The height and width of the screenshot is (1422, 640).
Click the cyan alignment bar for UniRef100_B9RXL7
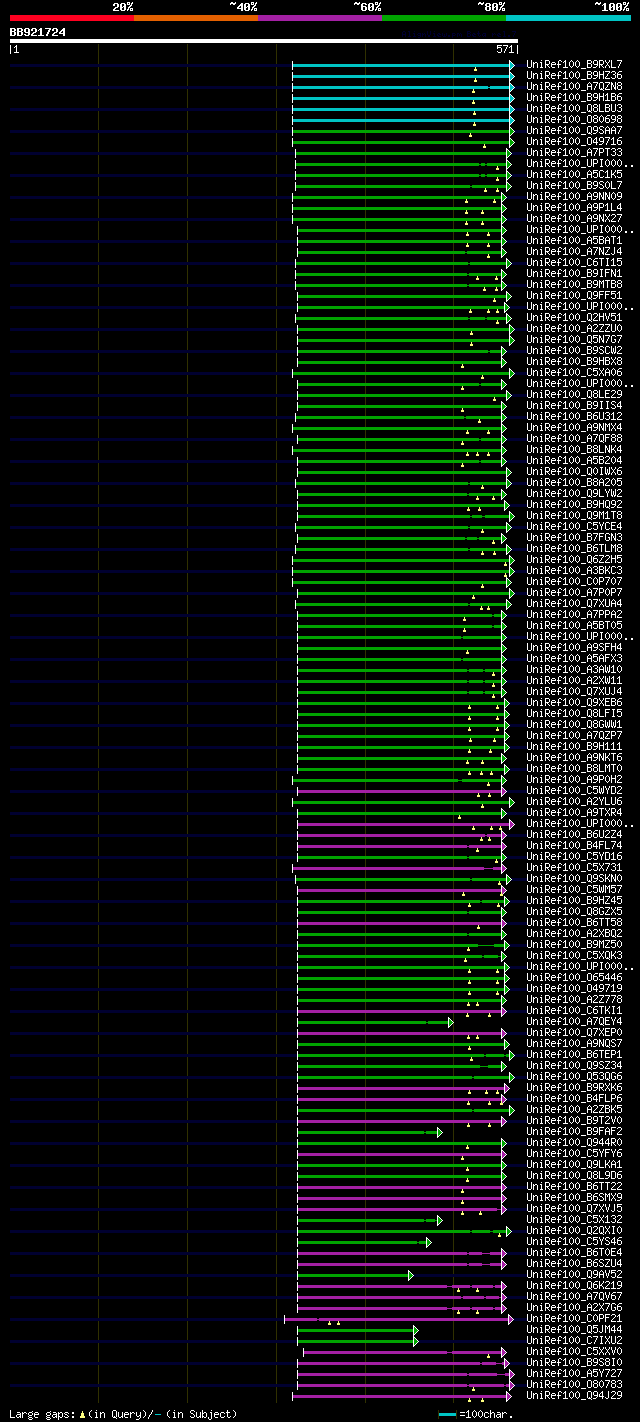click(403, 64)
